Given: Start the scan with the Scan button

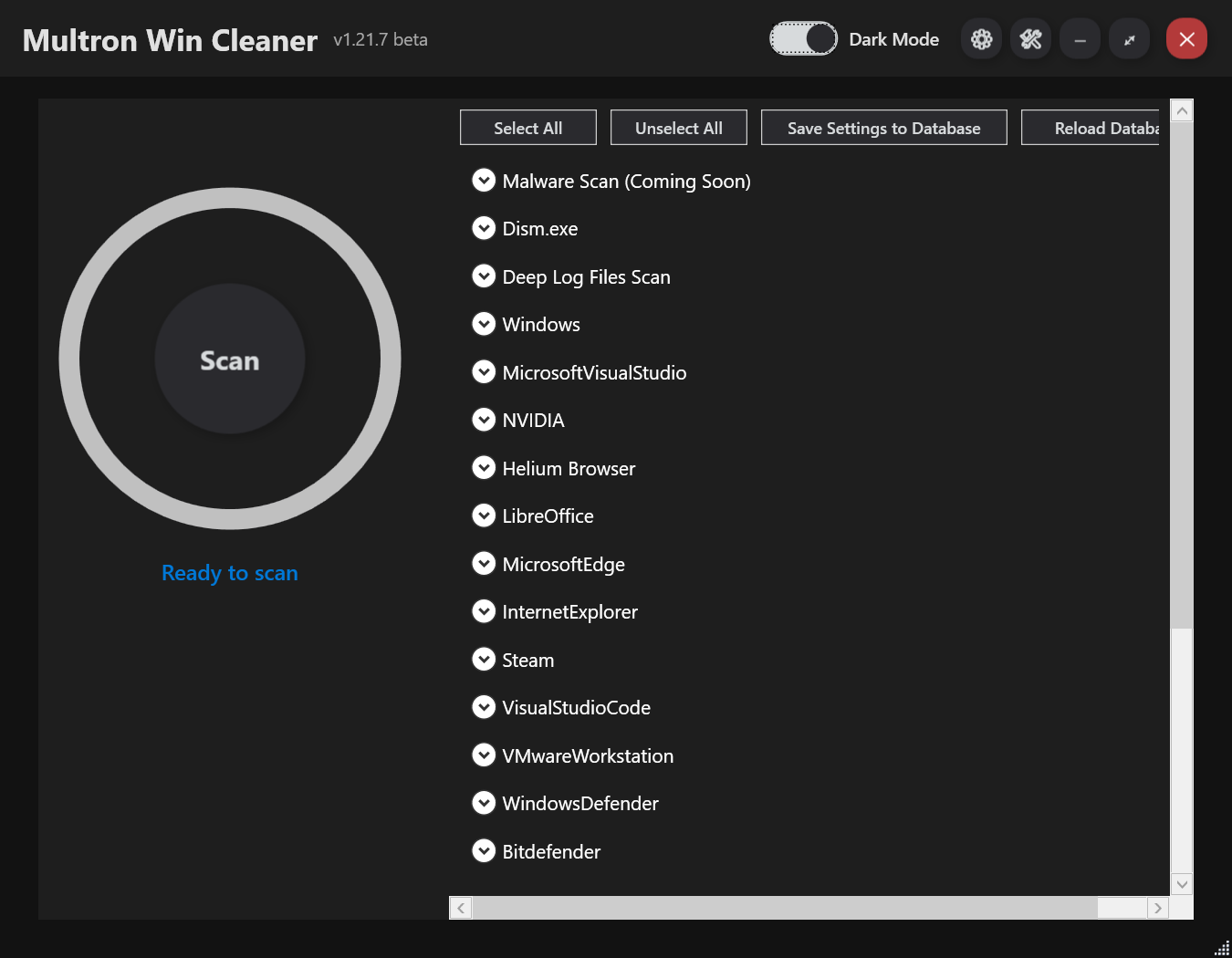Looking at the screenshot, I should pos(230,359).
